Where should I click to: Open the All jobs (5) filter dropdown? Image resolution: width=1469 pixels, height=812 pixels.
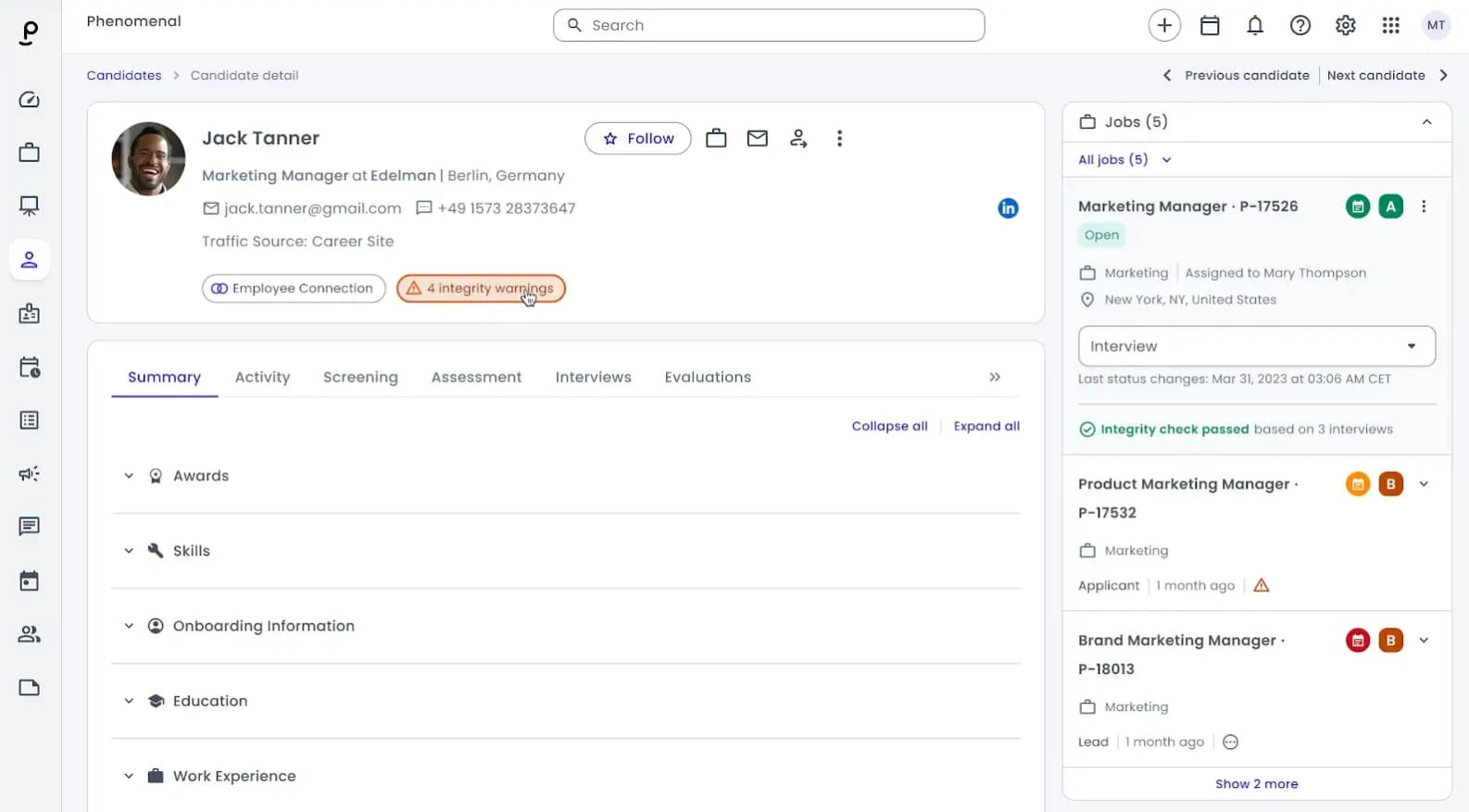pos(1124,159)
